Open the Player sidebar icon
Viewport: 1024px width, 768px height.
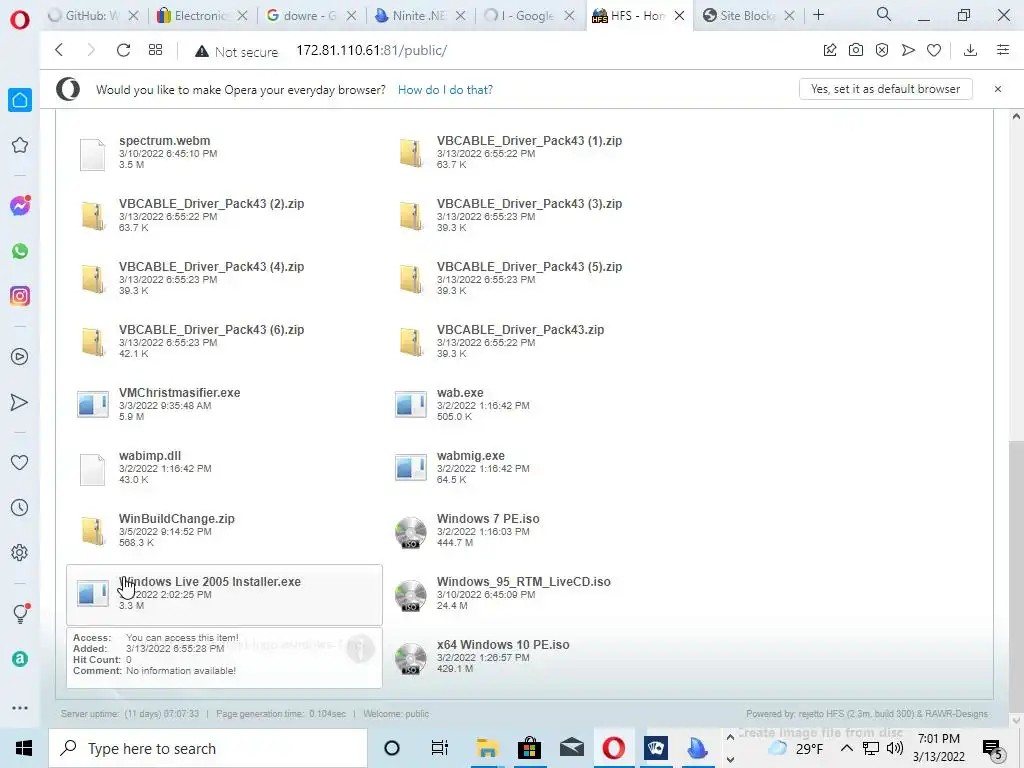[20, 357]
